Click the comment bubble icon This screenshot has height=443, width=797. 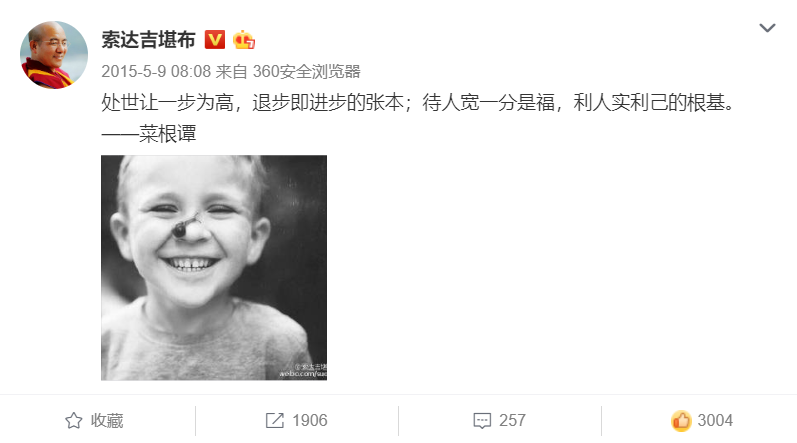click(x=482, y=421)
